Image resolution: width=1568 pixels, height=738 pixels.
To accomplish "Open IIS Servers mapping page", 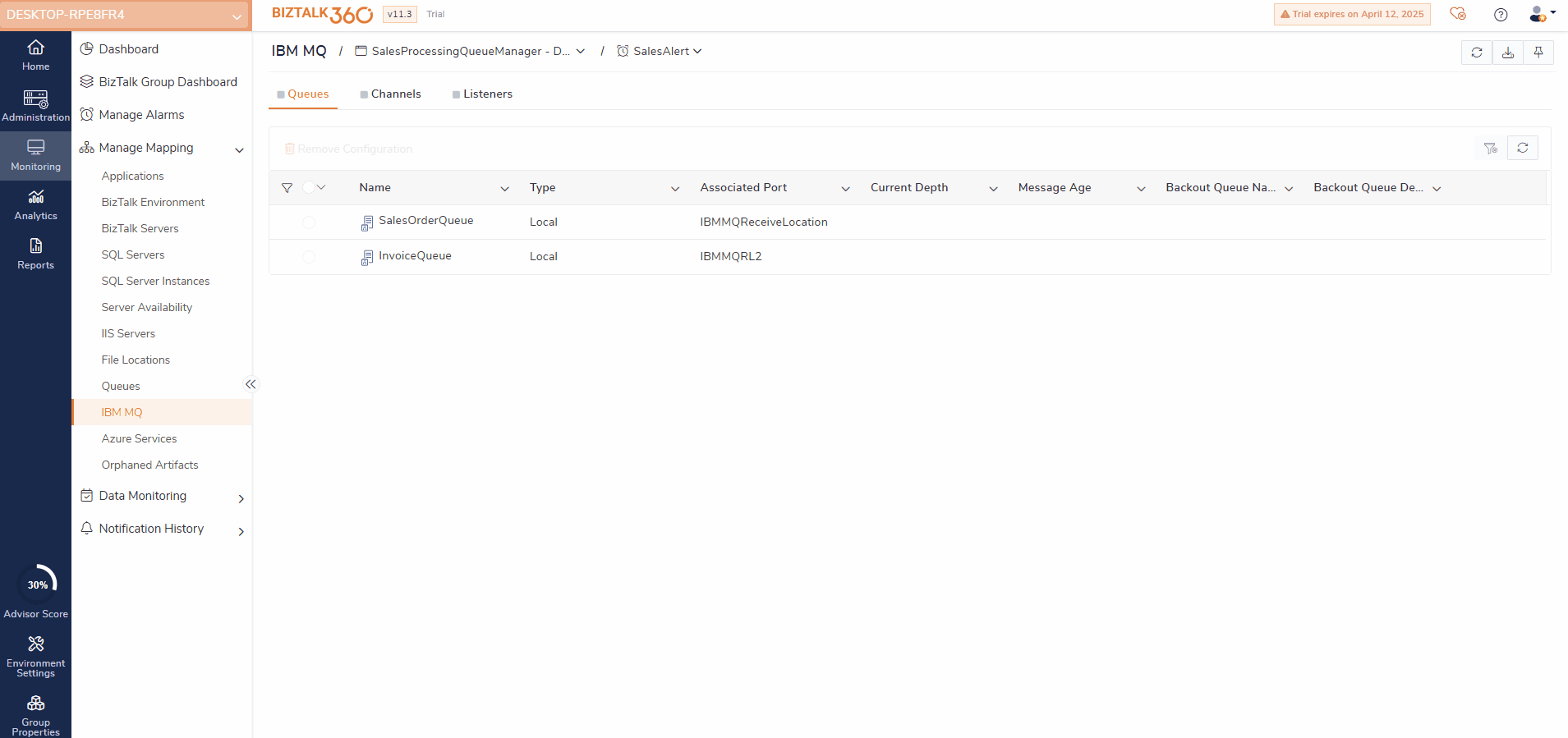I will pyautogui.click(x=128, y=333).
